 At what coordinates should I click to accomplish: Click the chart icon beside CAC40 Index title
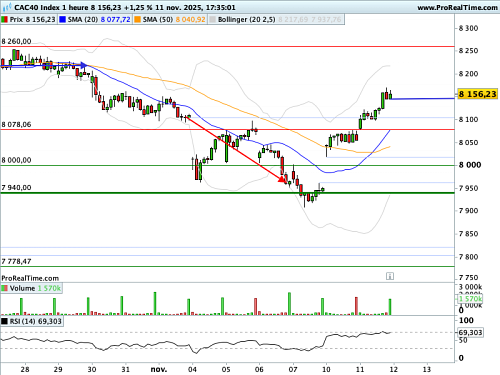tap(7, 7)
